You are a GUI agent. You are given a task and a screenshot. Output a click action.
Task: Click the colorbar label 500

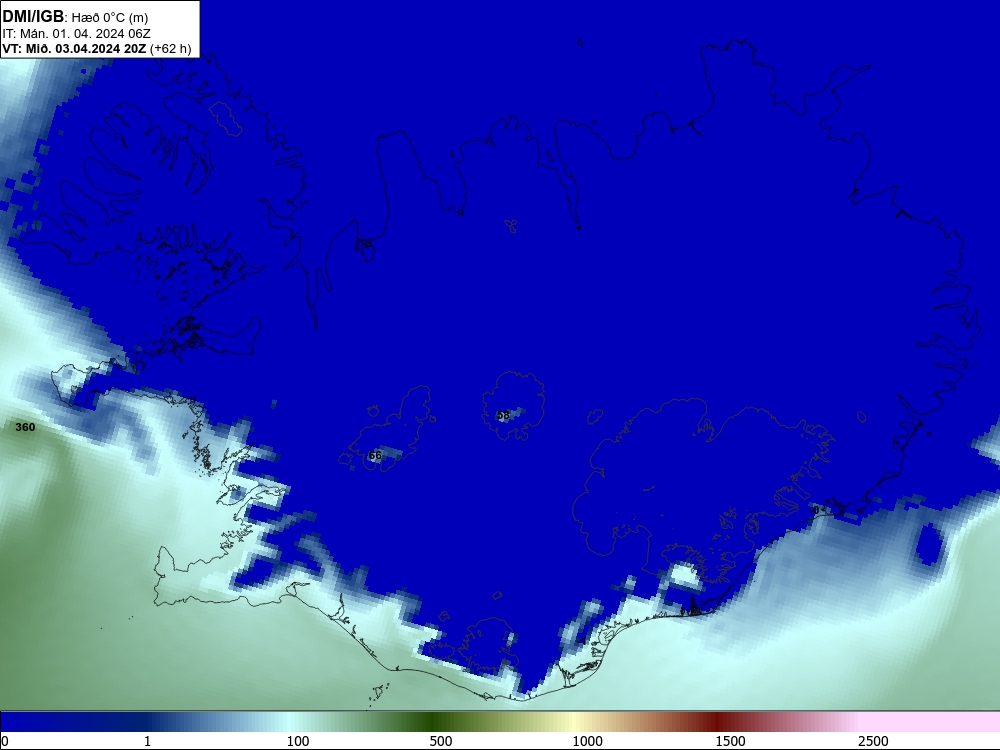pos(441,741)
